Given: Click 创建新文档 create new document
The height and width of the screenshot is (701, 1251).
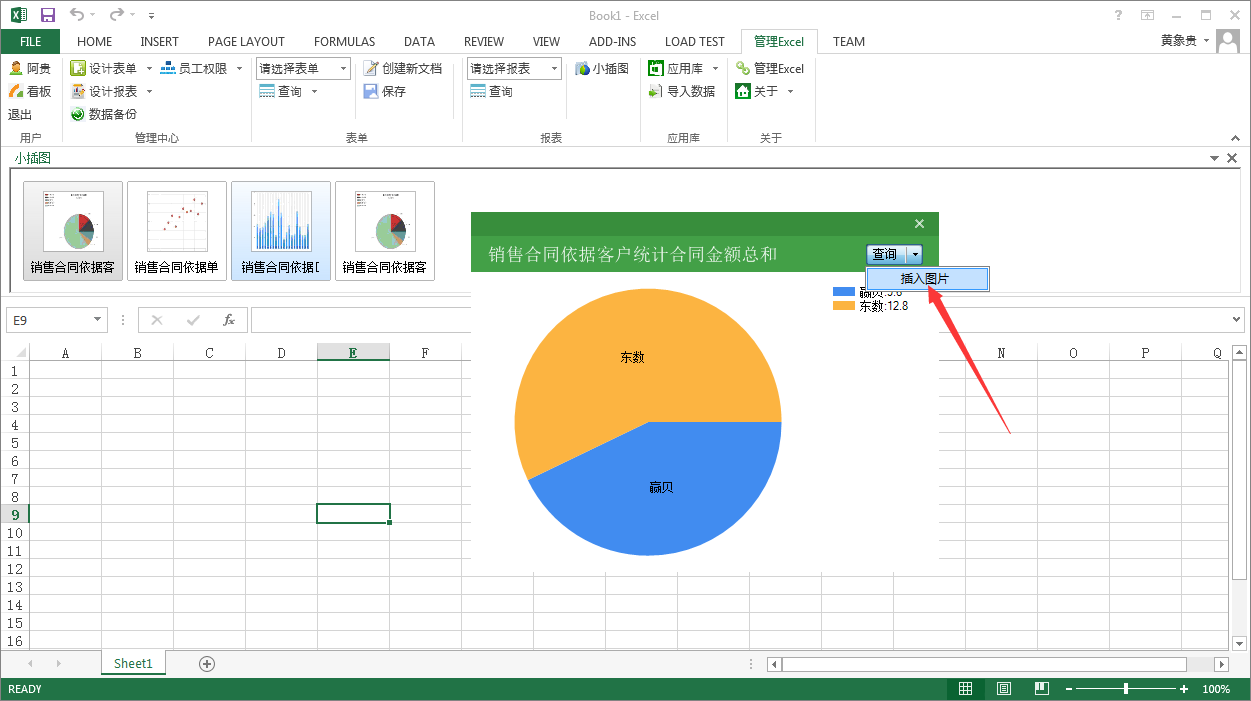Looking at the screenshot, I should (x=402, y=68).
